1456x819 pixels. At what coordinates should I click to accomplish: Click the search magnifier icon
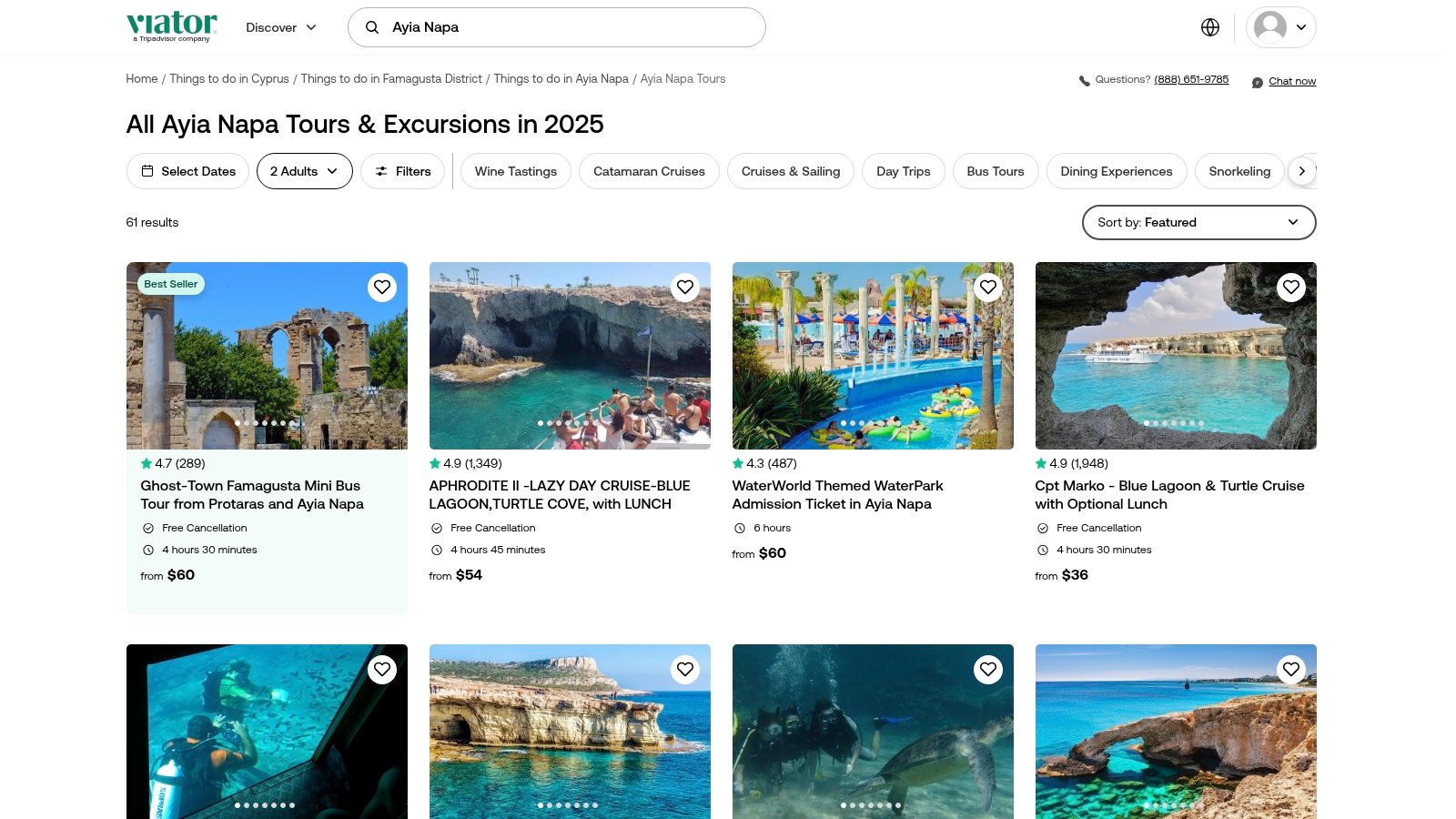click(372, 27)
